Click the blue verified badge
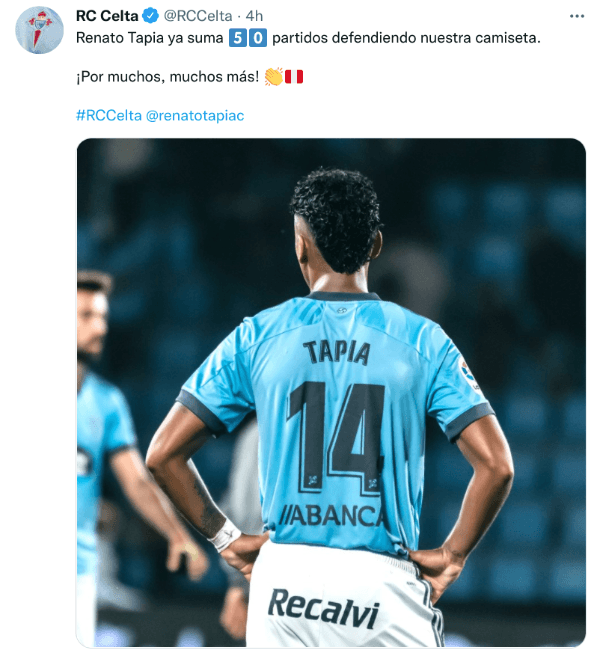Viewport: 600px width, 656px height. 150,16
